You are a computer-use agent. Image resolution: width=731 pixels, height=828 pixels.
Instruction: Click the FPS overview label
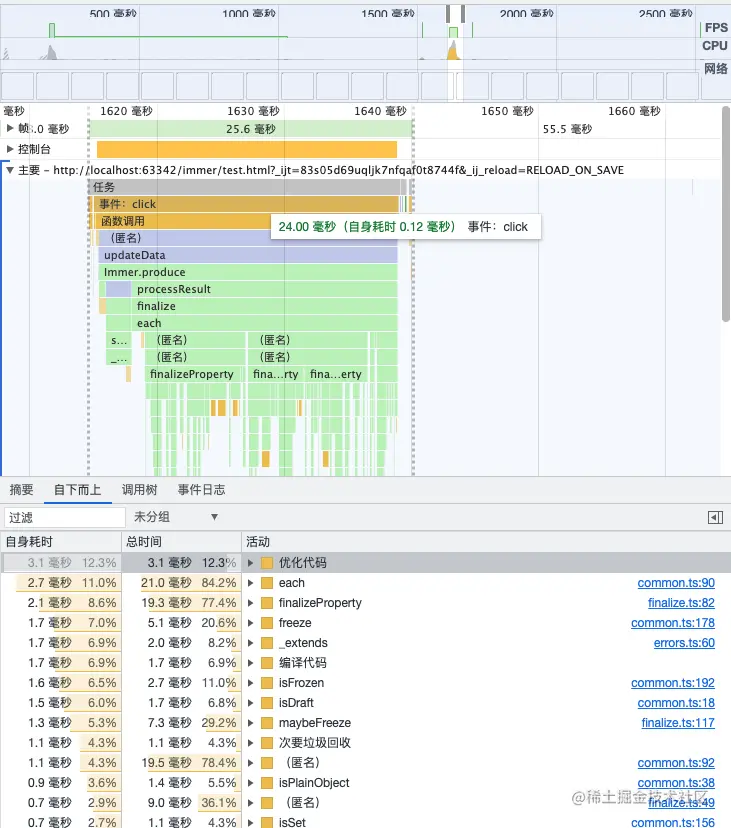[x=716, y=27]
